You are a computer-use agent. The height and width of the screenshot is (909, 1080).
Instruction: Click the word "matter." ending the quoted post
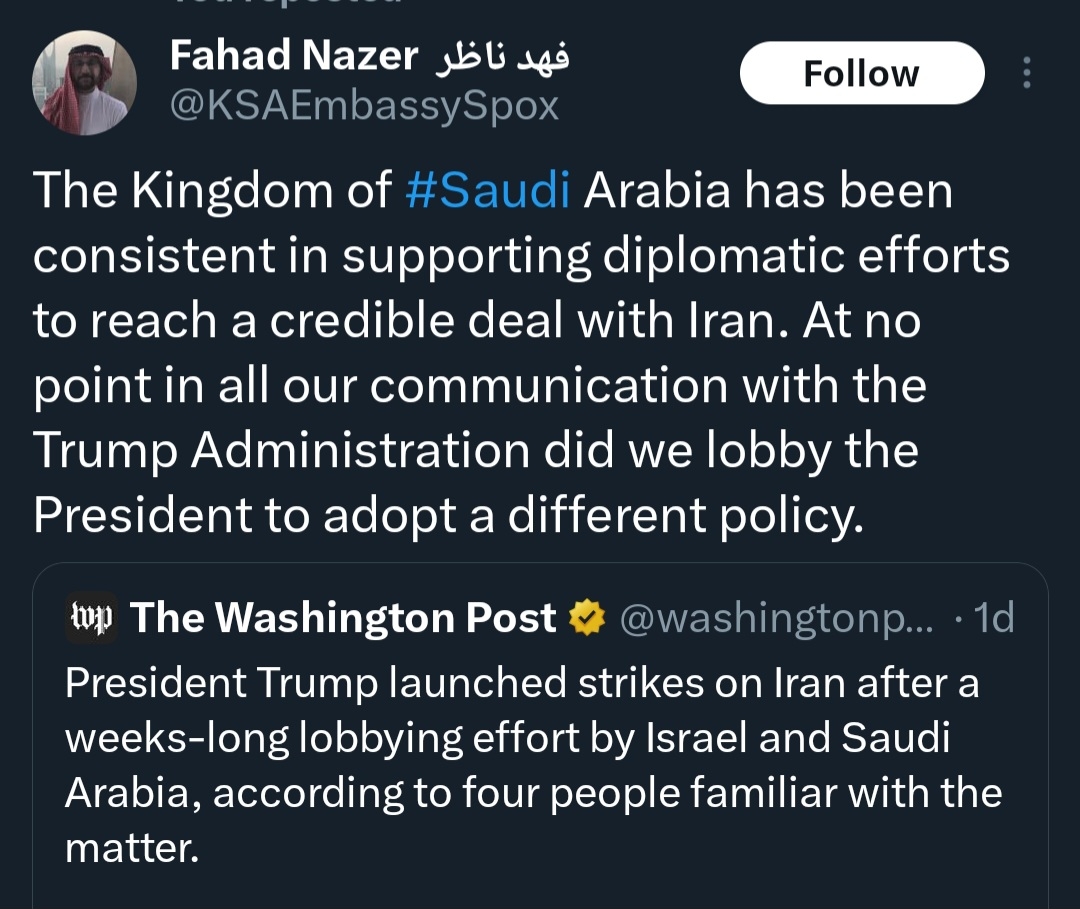pyautogui.click(x=132, y=849)
